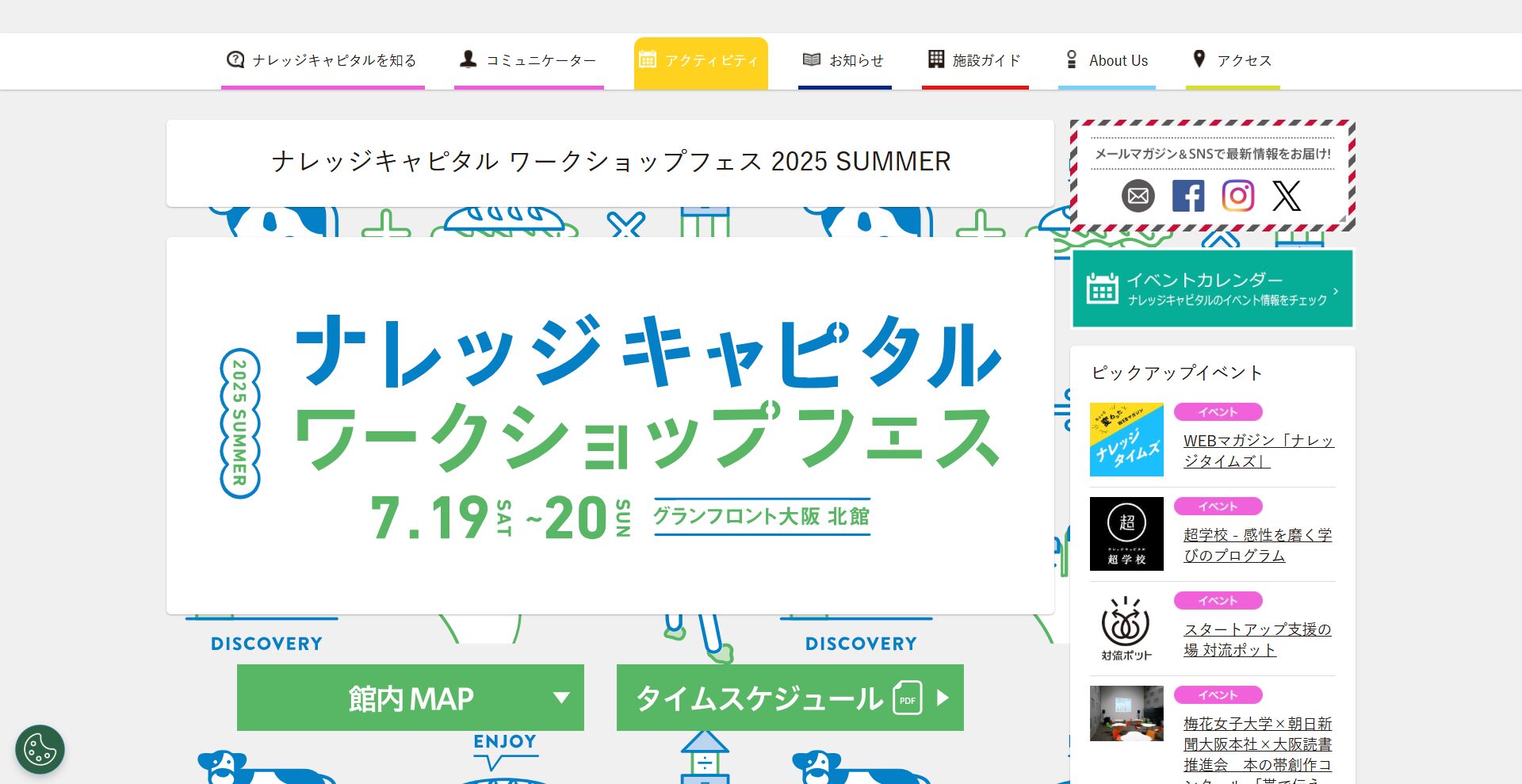Click the person icon beside コミュニケーター
The width and height of the screenshot is (1522, 784).
pyautogui.click(x=468, y=59)
